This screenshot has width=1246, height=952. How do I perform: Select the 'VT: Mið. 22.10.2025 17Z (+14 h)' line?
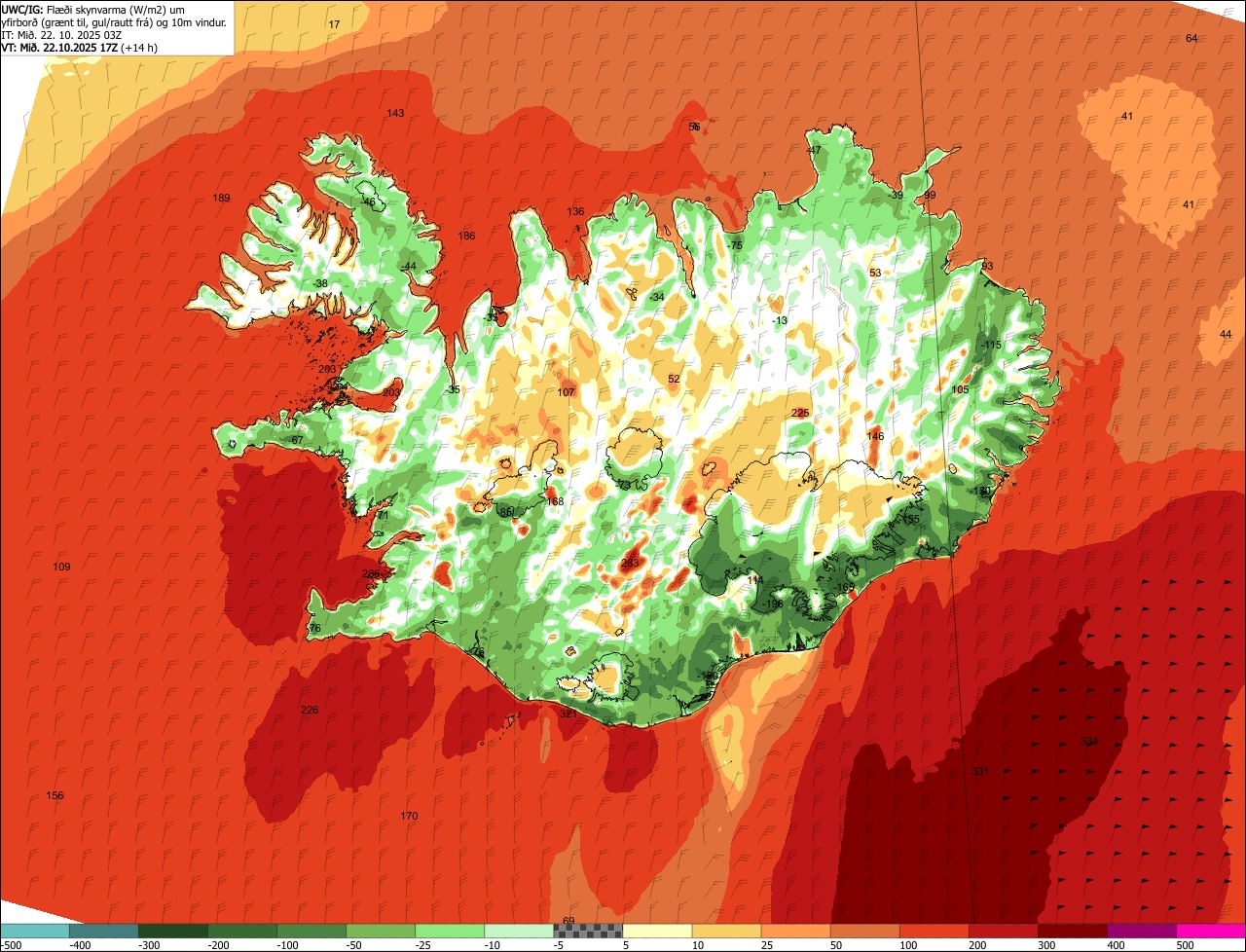coord(80,47)
